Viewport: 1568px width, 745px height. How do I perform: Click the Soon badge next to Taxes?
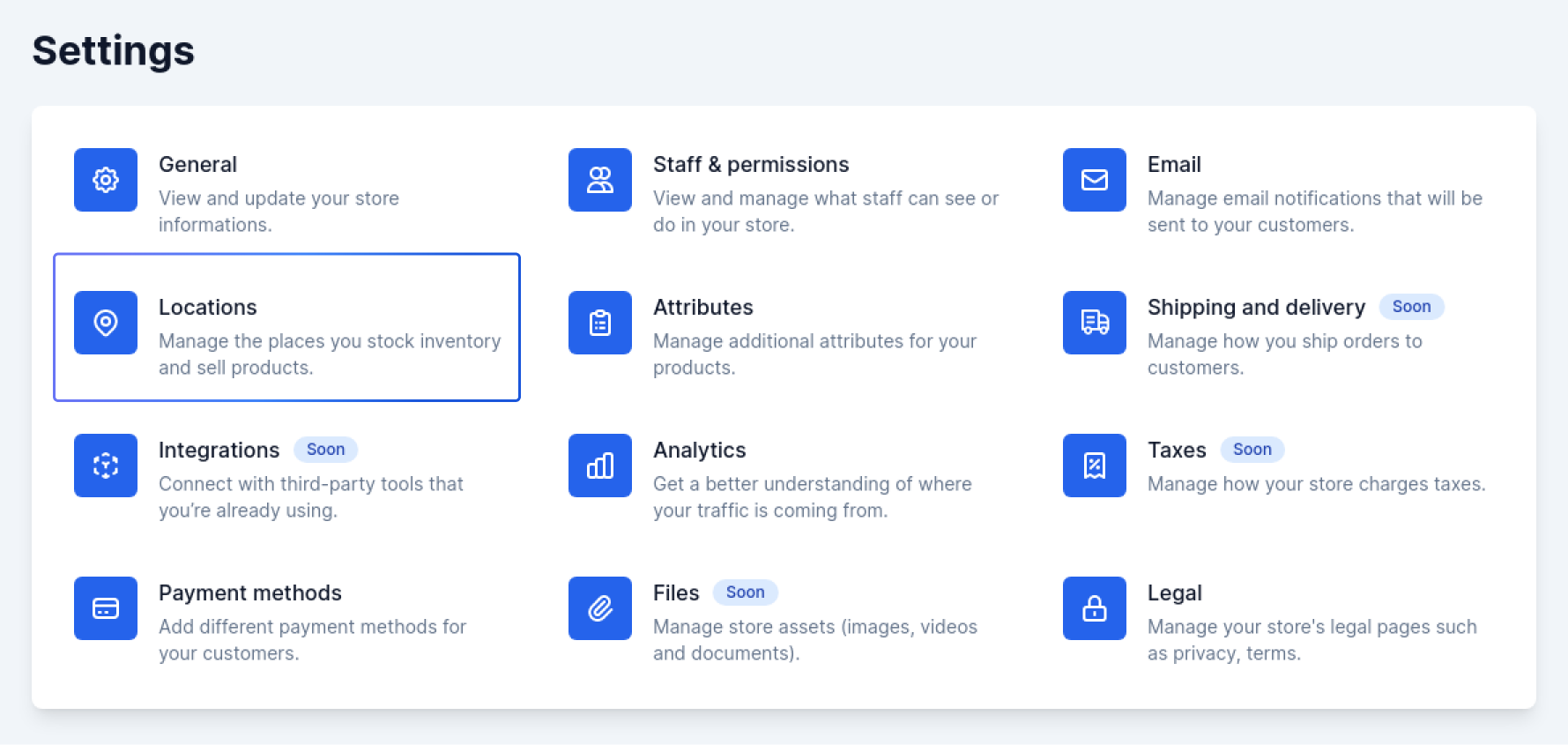pyautogui.click(x=1252, y=450)
